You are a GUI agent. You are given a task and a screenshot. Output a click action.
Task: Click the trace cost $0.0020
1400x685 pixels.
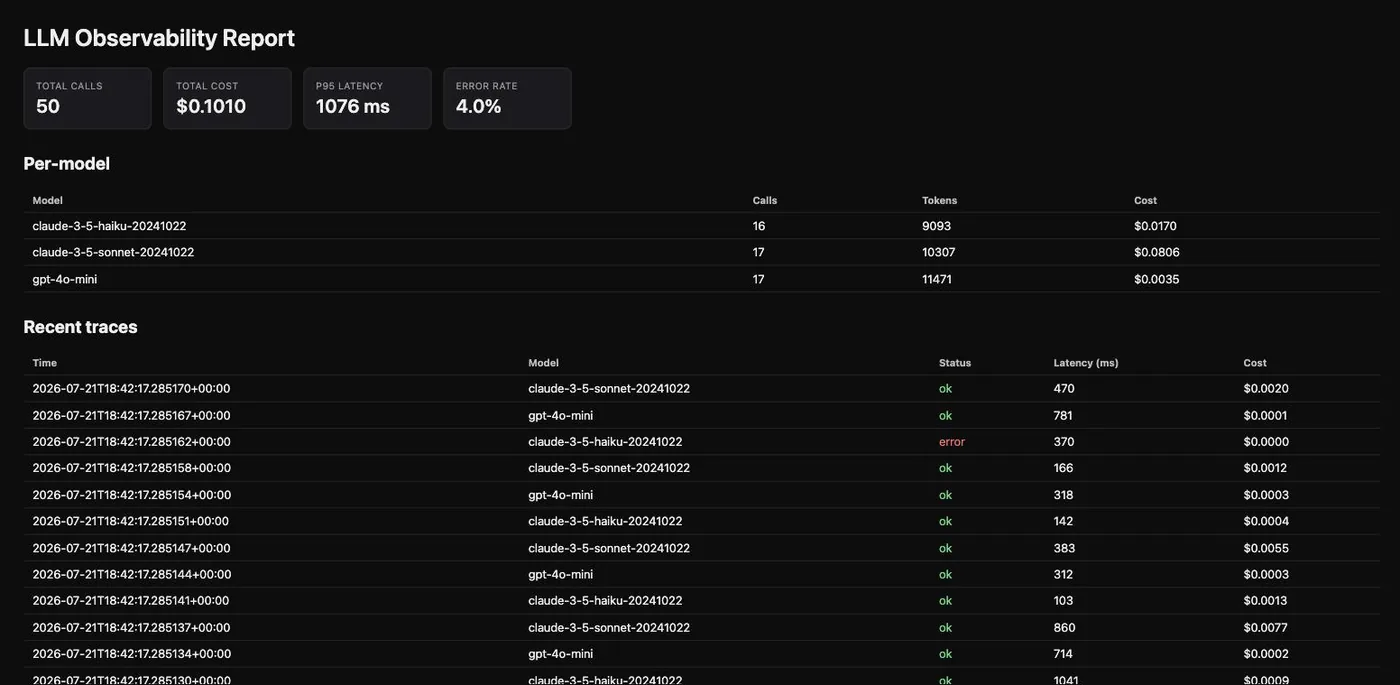pyautogui.click(x=1266, y=388)
